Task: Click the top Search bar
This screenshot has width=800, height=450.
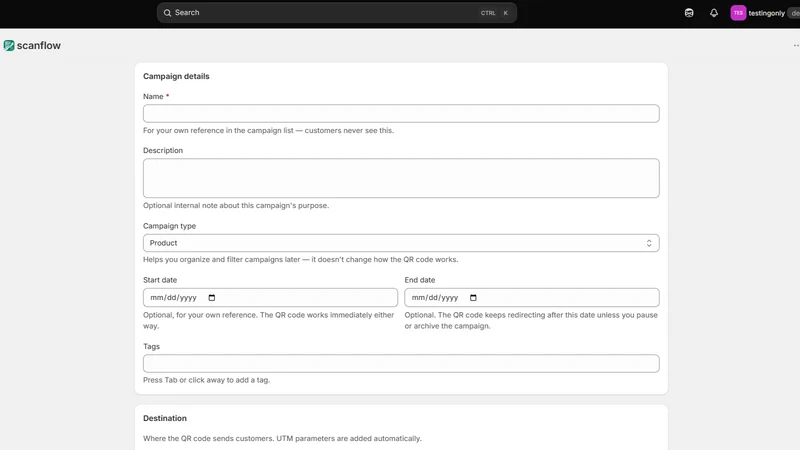Action: click(337, 13)
